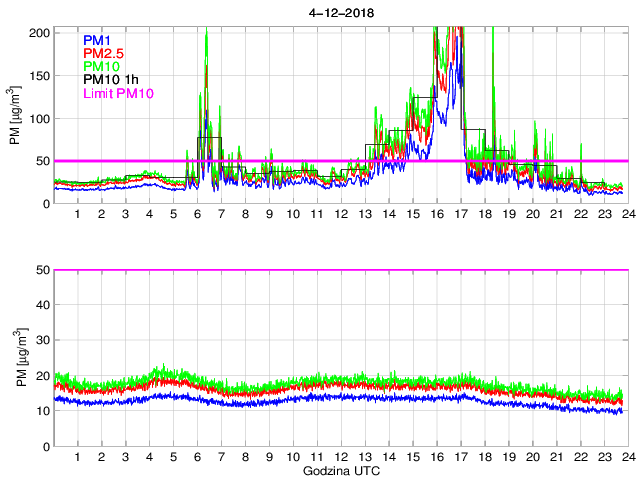
Task: Click the green PM10 legend label
Action: (x=103, y=66)
